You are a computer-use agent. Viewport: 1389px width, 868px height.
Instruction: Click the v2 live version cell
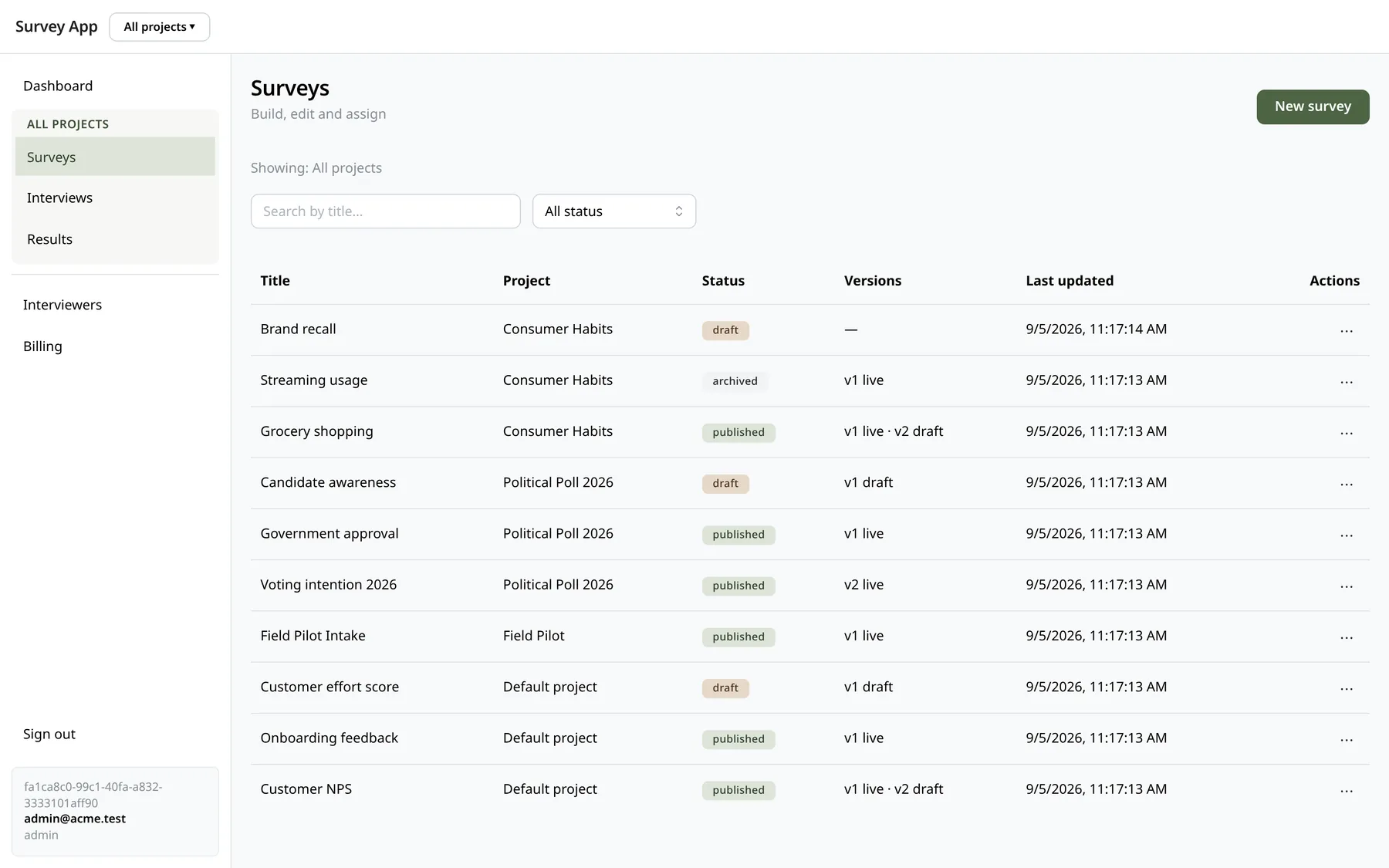click(x=863, y=585)
